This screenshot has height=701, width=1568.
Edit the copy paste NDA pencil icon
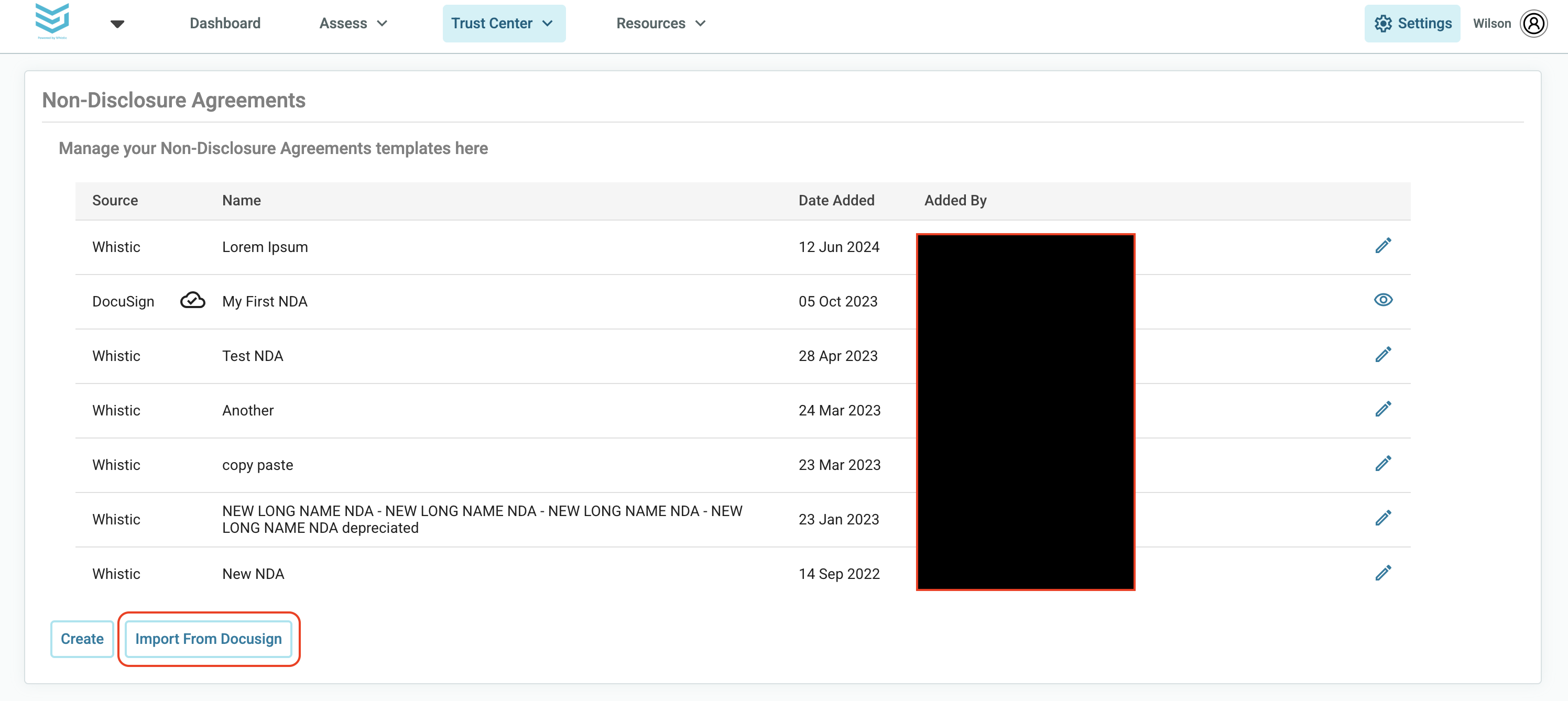[x=1383, y=463]
